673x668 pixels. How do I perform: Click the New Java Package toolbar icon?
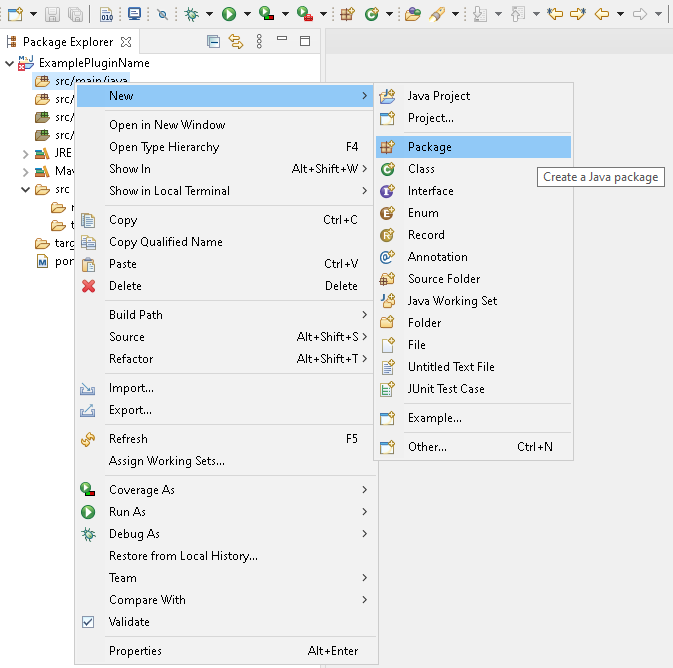tap(348, 14)
